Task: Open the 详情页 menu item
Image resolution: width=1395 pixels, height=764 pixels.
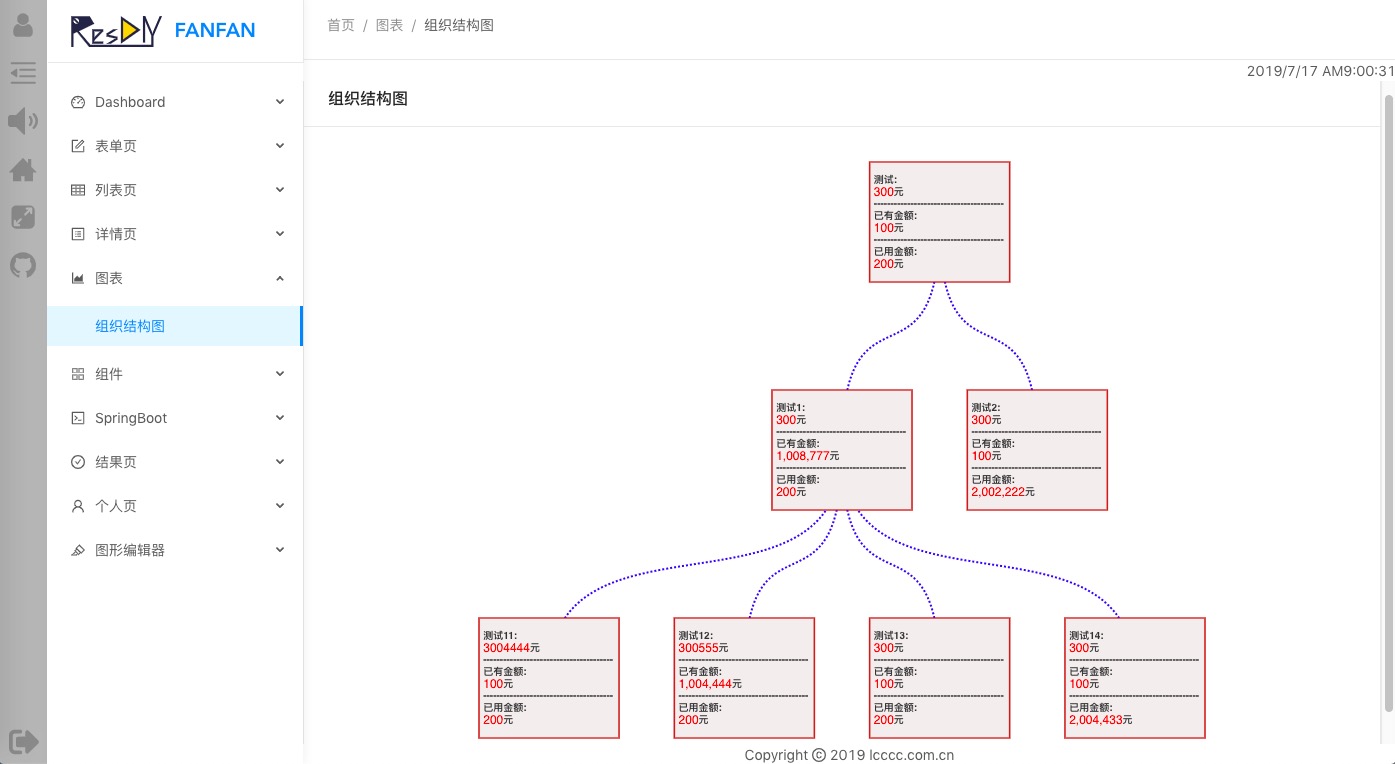Action: pyautogui.click(x=175, y=234)
